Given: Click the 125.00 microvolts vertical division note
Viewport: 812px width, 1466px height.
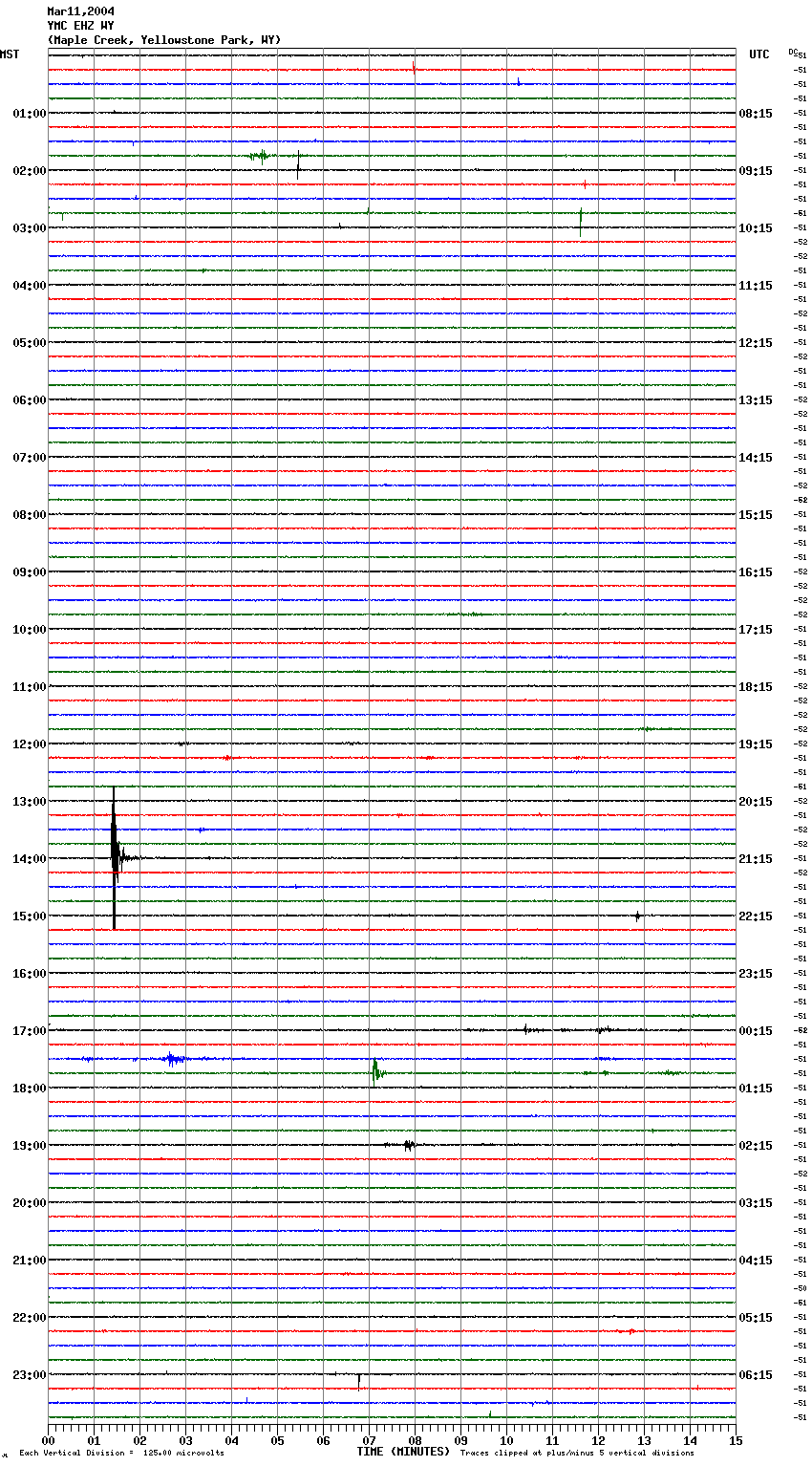Looking at the screenshot, I should 121,1454.
